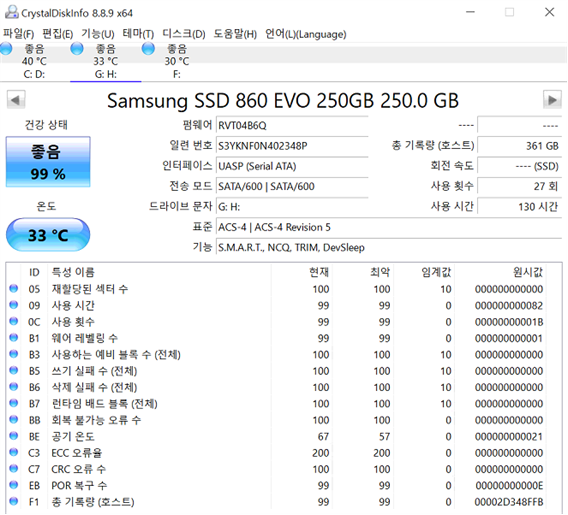This screenshot has width=568, height=515.
Task: Click the Samsung SSD 860 EVO 250GB title
Action: point(283,100)
